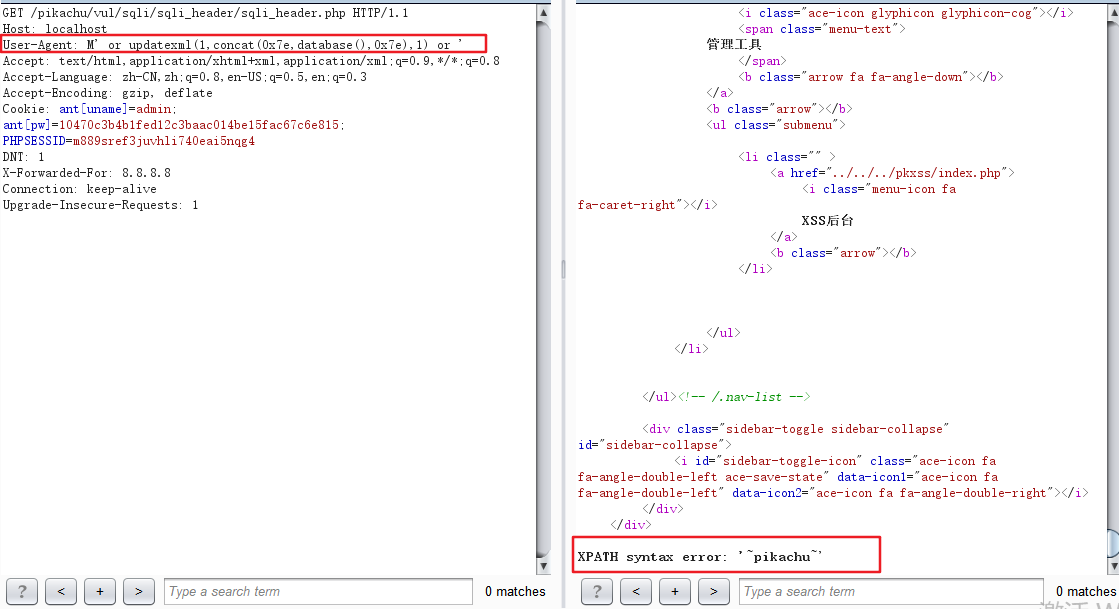Click the User-Agent updatexml payload line
Screen dimensions: 1119x609
click(x=233, y=45)
